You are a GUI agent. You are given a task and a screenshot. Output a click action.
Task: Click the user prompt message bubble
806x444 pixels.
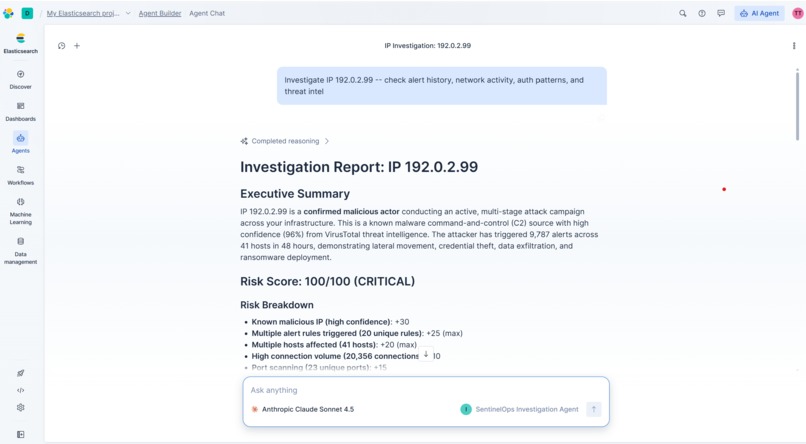click(442, 86)
